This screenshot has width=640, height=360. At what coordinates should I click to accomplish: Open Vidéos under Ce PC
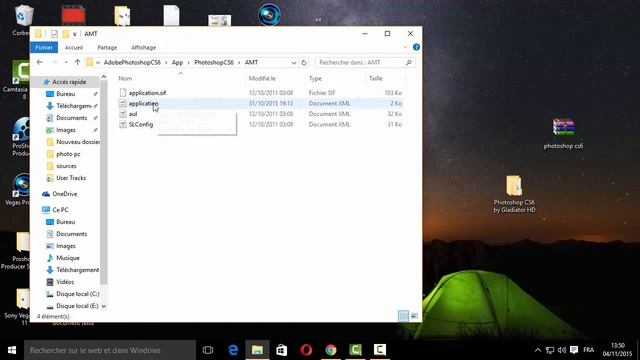65,282
